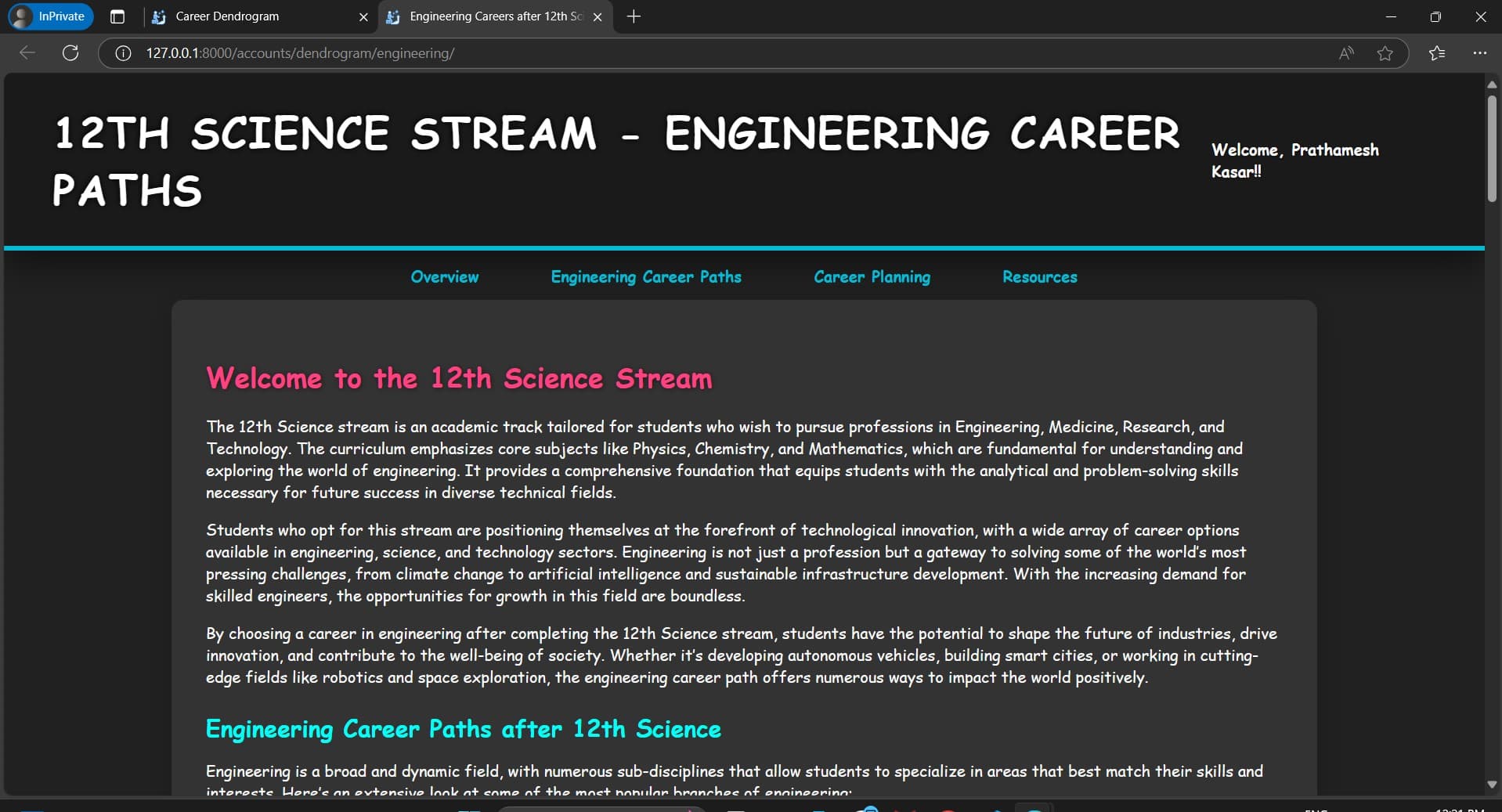Image resolution: width=1502 pixels, height=812 pixels.
Task: Close the Career Dendrogram tab
Action: 363,16
